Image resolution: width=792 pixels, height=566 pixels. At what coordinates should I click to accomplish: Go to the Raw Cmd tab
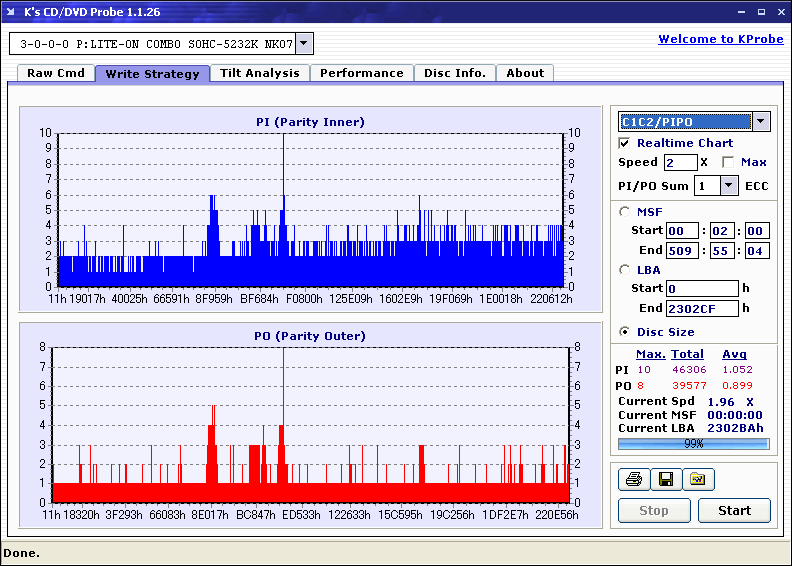pyautogui.click(x=56, y=73)
